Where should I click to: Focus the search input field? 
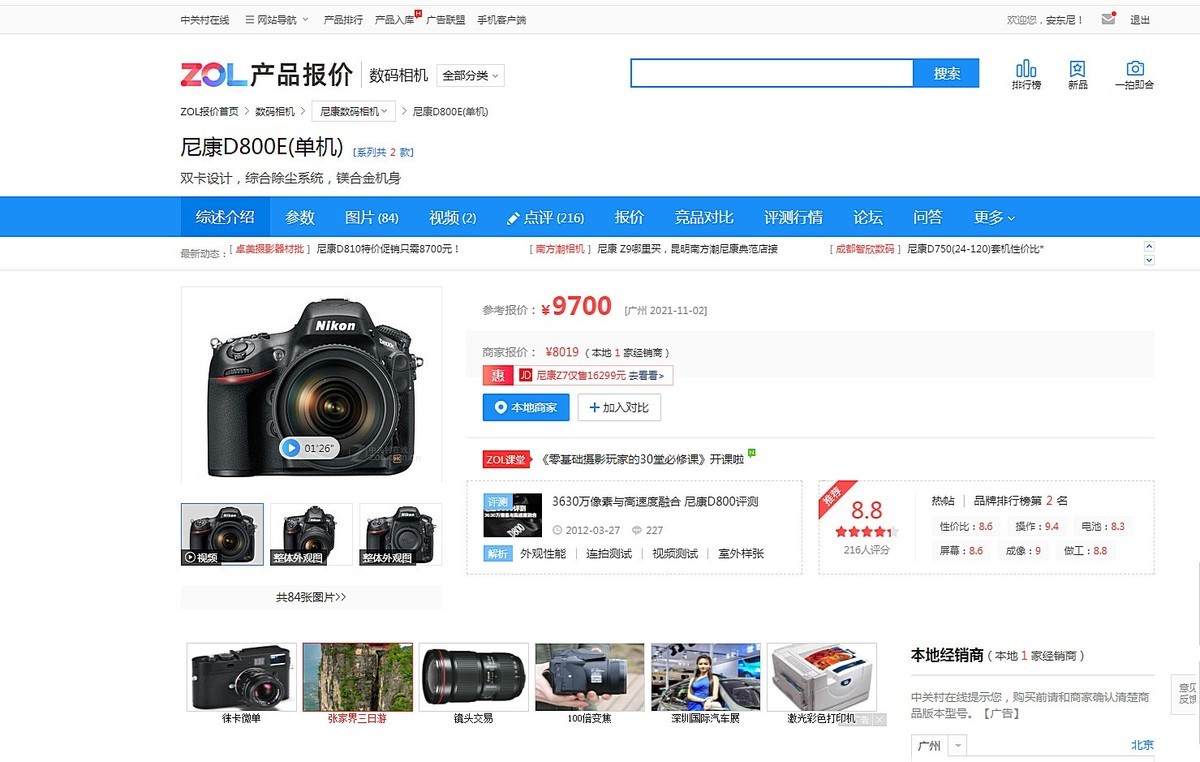772,73
